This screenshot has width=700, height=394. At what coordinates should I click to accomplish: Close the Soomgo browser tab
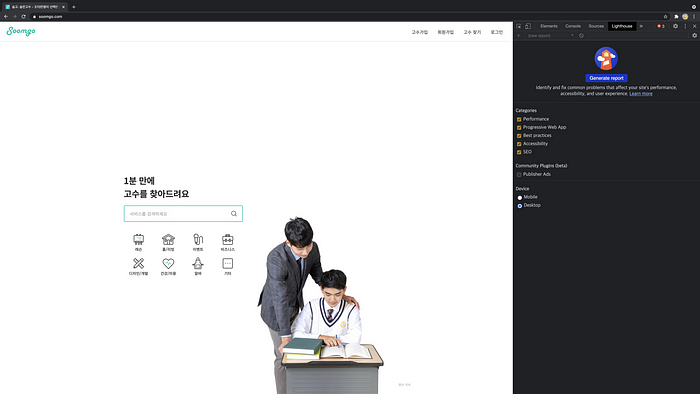coord(63,7)
